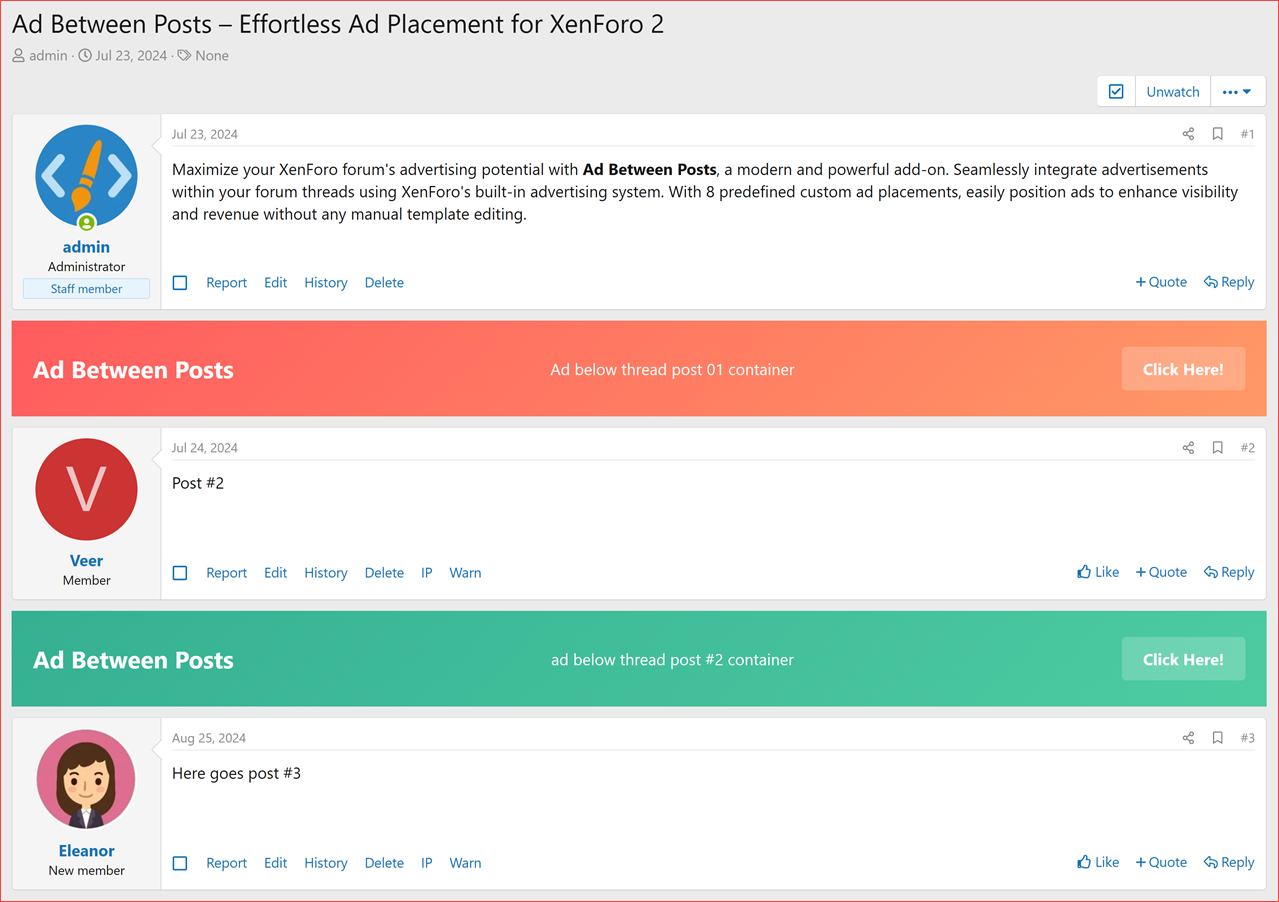The height and width of the screenshot is (902, 1279).
Task: Select the checkbox on Eleanor's post
Action: [x=180, y=862]
